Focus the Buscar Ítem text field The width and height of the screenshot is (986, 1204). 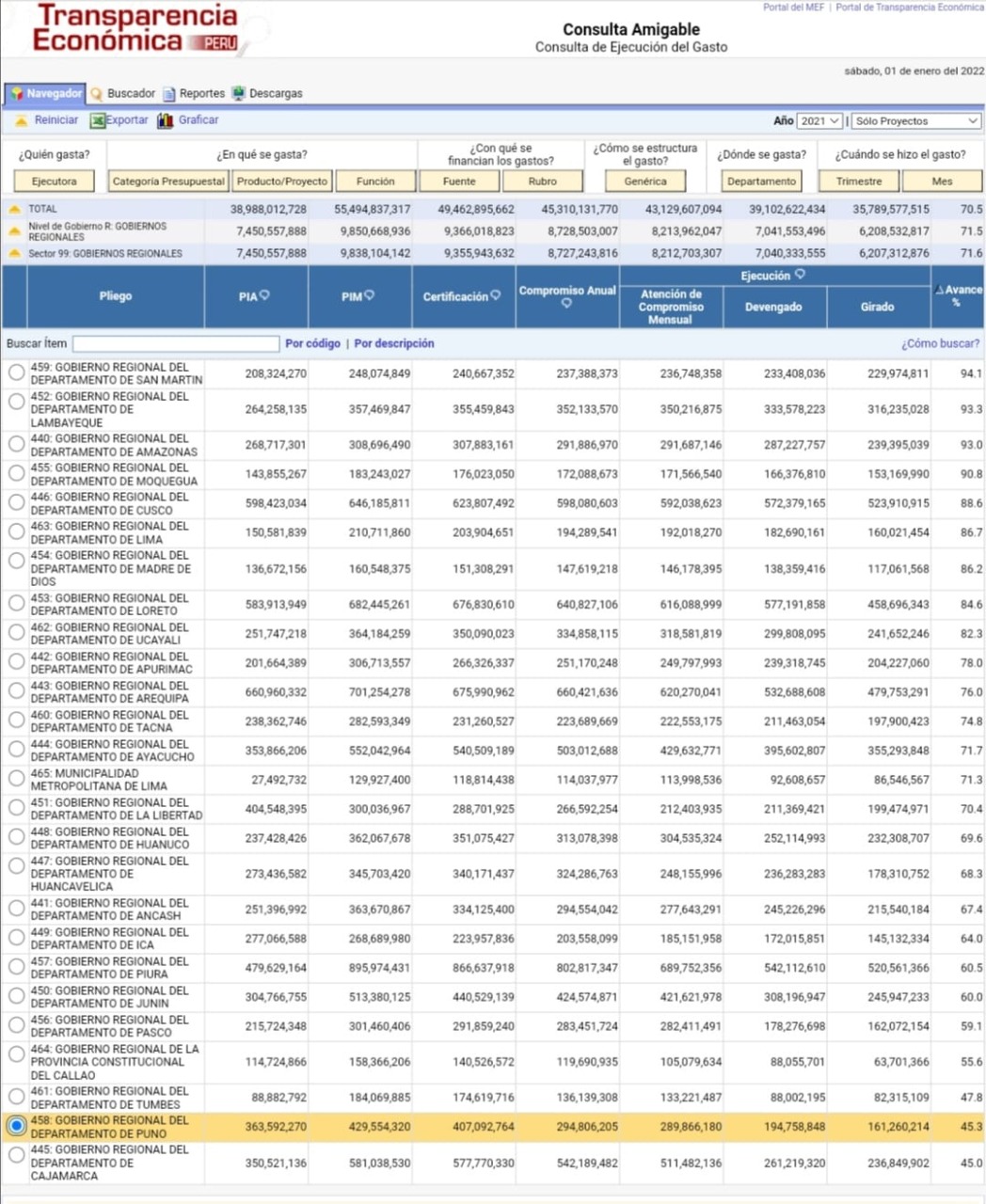(176, 344)
